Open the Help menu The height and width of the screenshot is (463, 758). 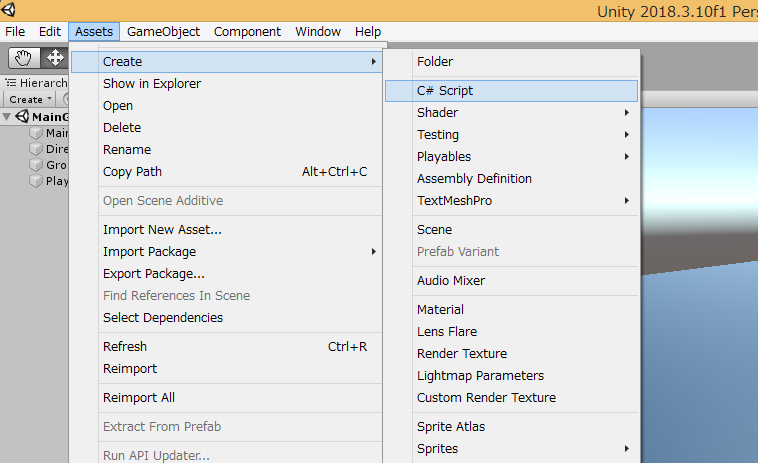click(x=368, y=32)
